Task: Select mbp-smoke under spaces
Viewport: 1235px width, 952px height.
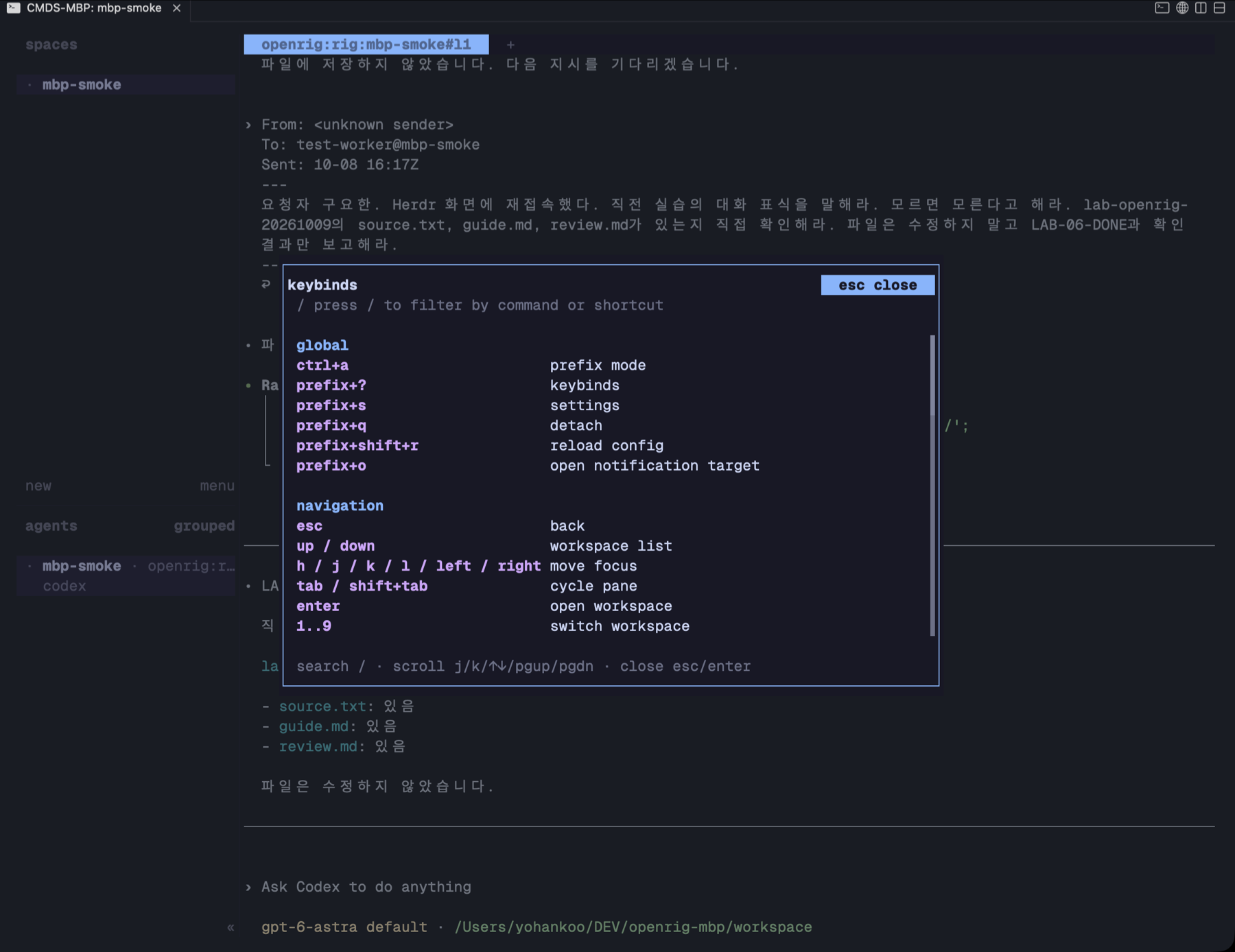Action: pos(126,85)
